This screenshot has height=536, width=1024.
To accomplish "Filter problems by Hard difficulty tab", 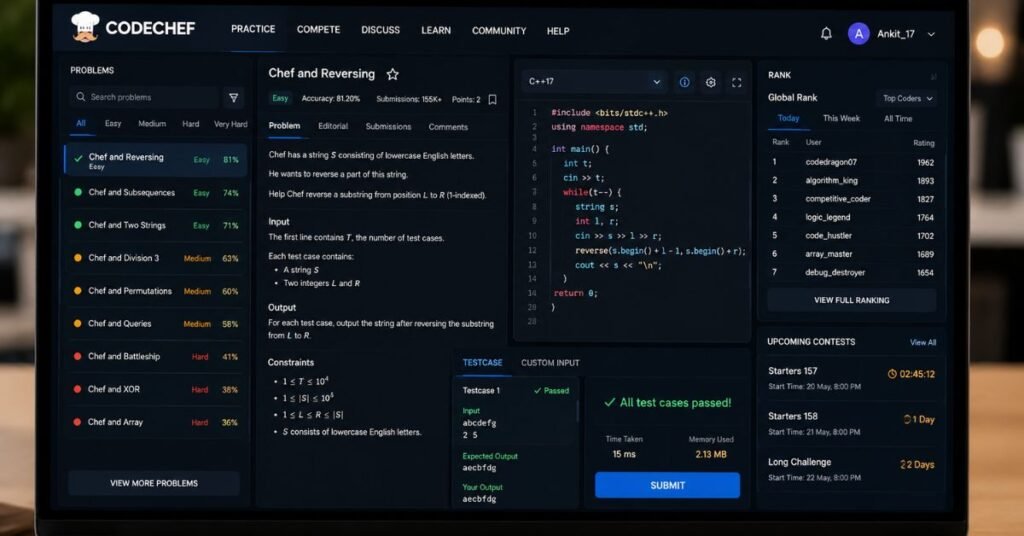I will coord(191,123).
